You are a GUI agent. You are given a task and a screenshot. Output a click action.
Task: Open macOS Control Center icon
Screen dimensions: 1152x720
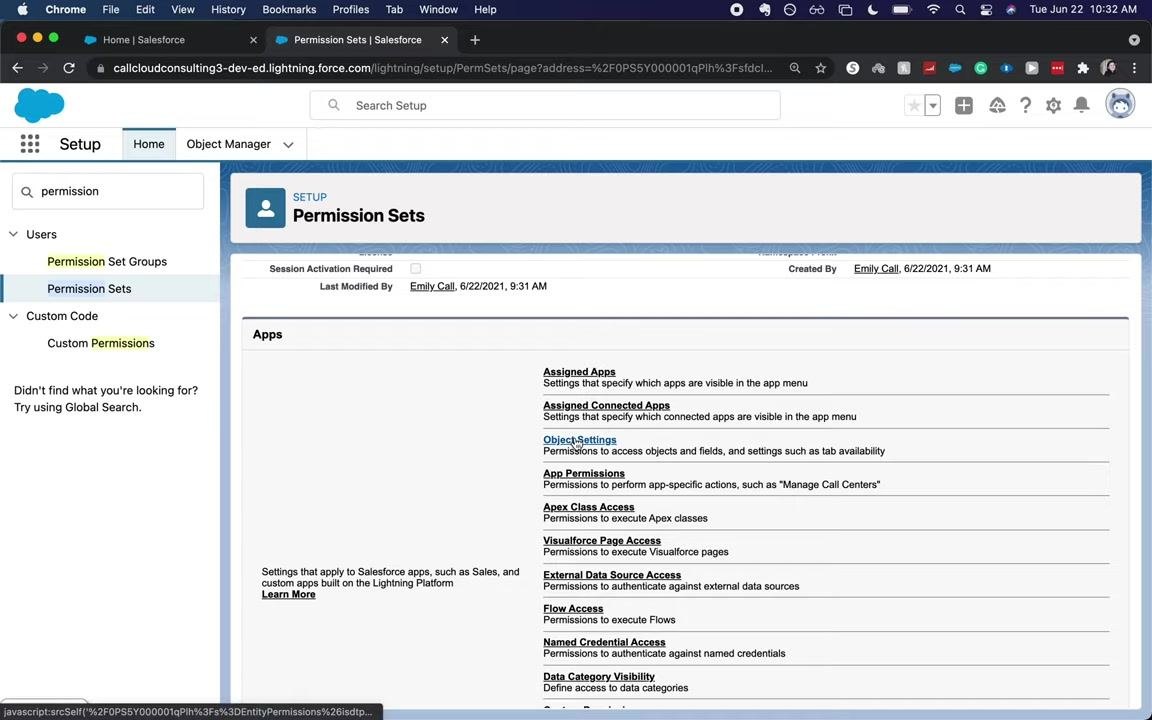pos(986,10)
